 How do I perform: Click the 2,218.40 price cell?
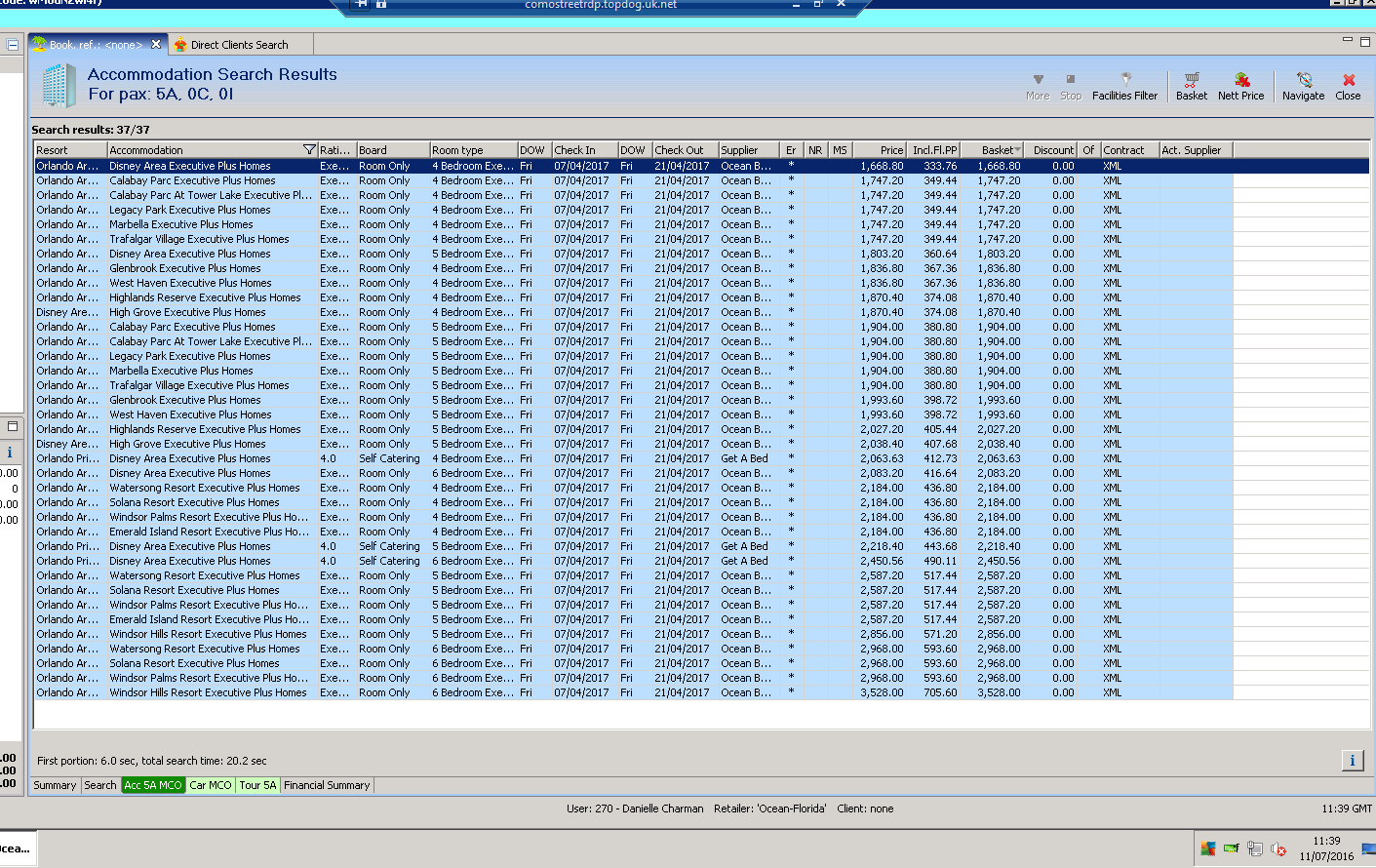point(882,546)
